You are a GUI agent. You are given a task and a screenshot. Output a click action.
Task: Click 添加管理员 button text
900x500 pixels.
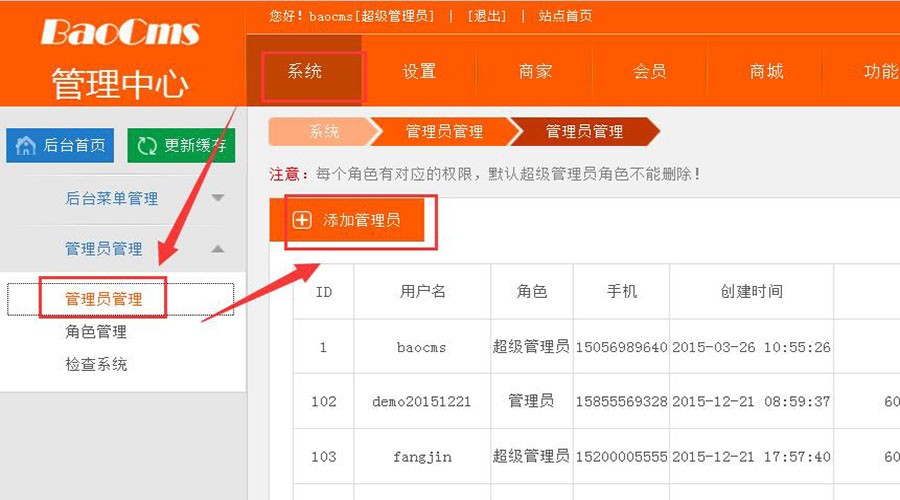(x=361, y=220)
